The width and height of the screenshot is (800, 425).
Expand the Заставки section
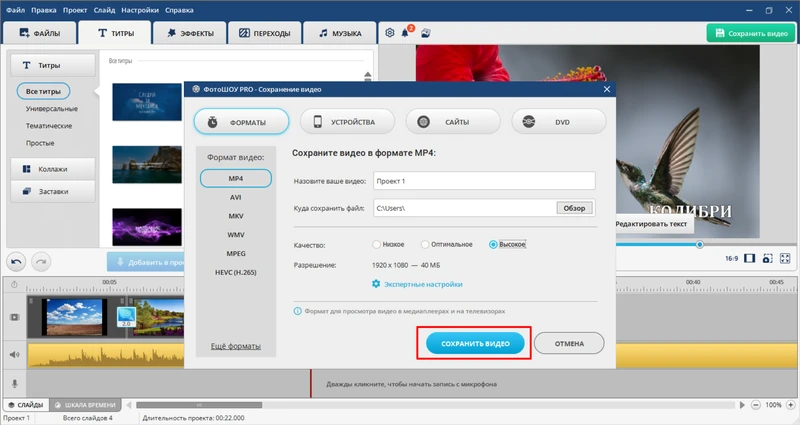coord(53,190)
